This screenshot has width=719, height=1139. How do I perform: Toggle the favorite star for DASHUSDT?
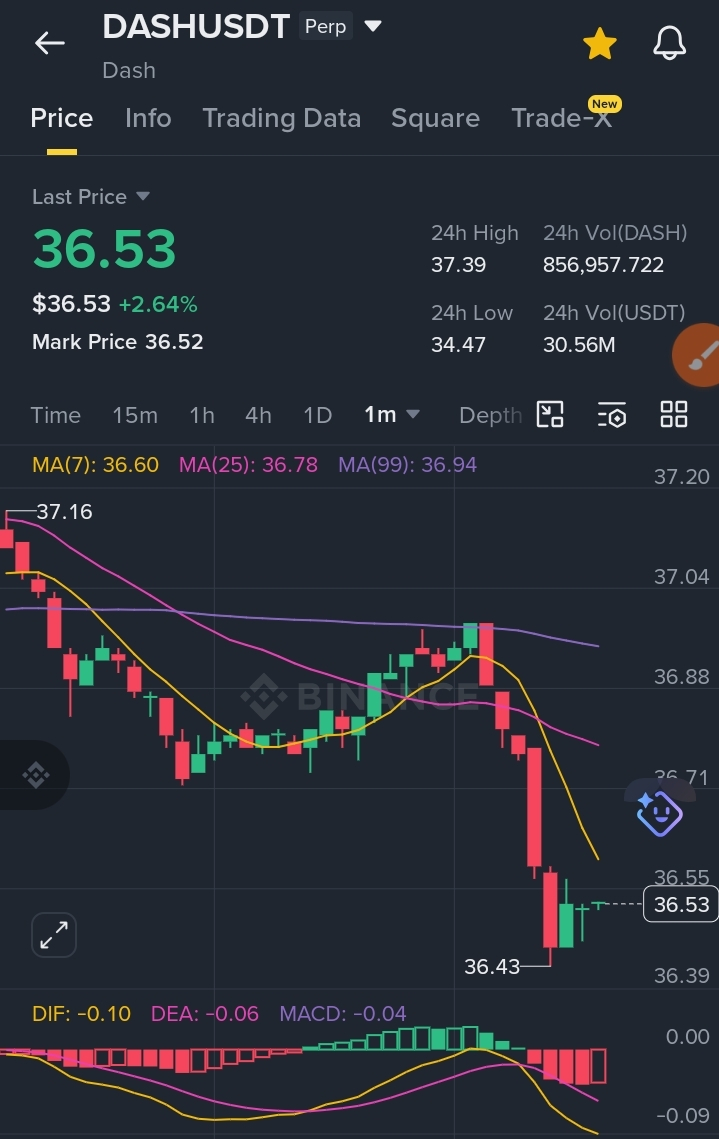600,44
